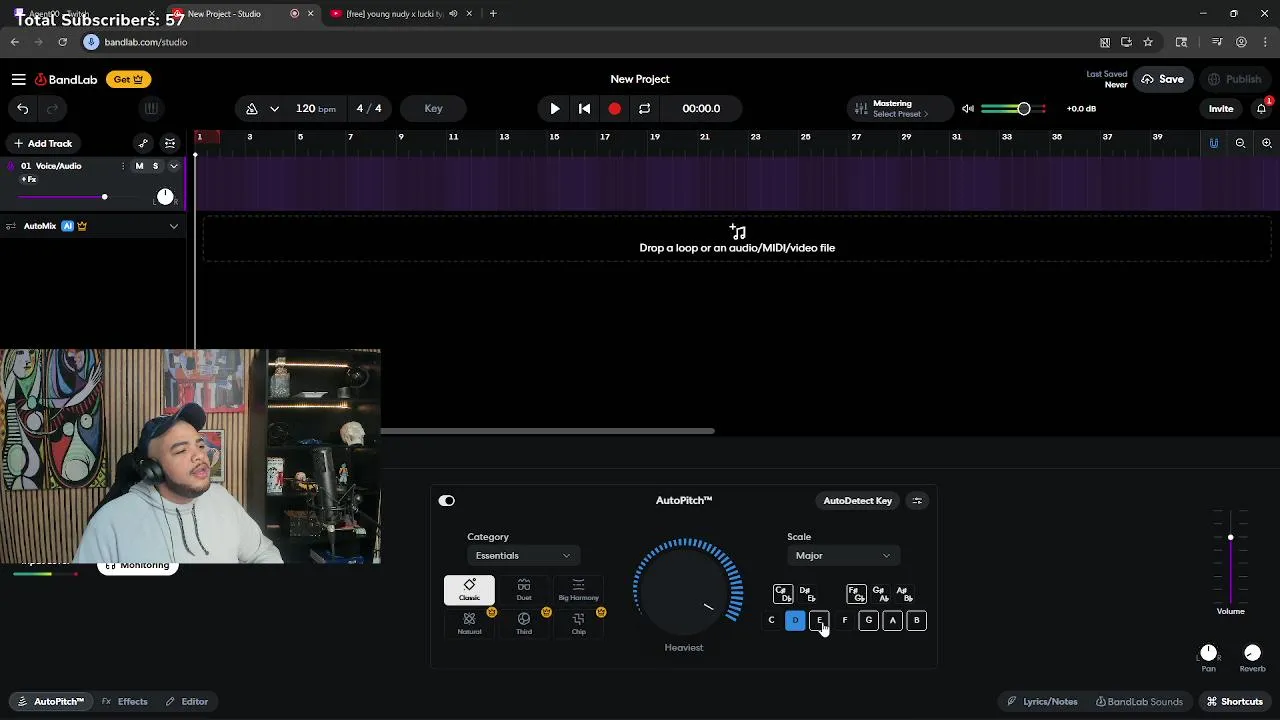Screen dimensions: 1280x720
Task: Click the Pan knob in bottom panel
Action: tap(1208, 653)
